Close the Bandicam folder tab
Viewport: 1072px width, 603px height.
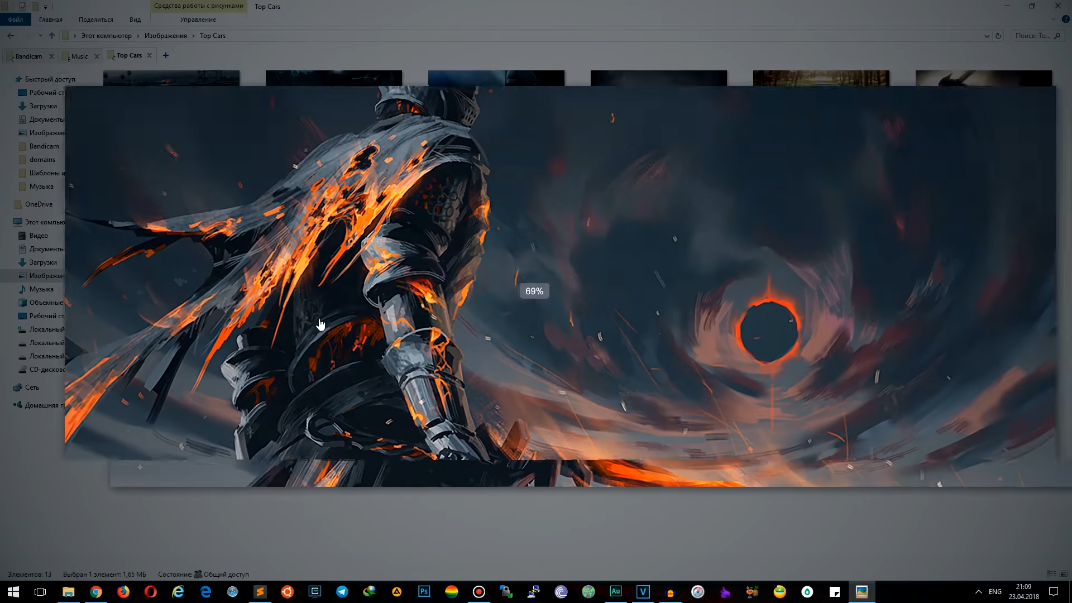coord(51,56)
